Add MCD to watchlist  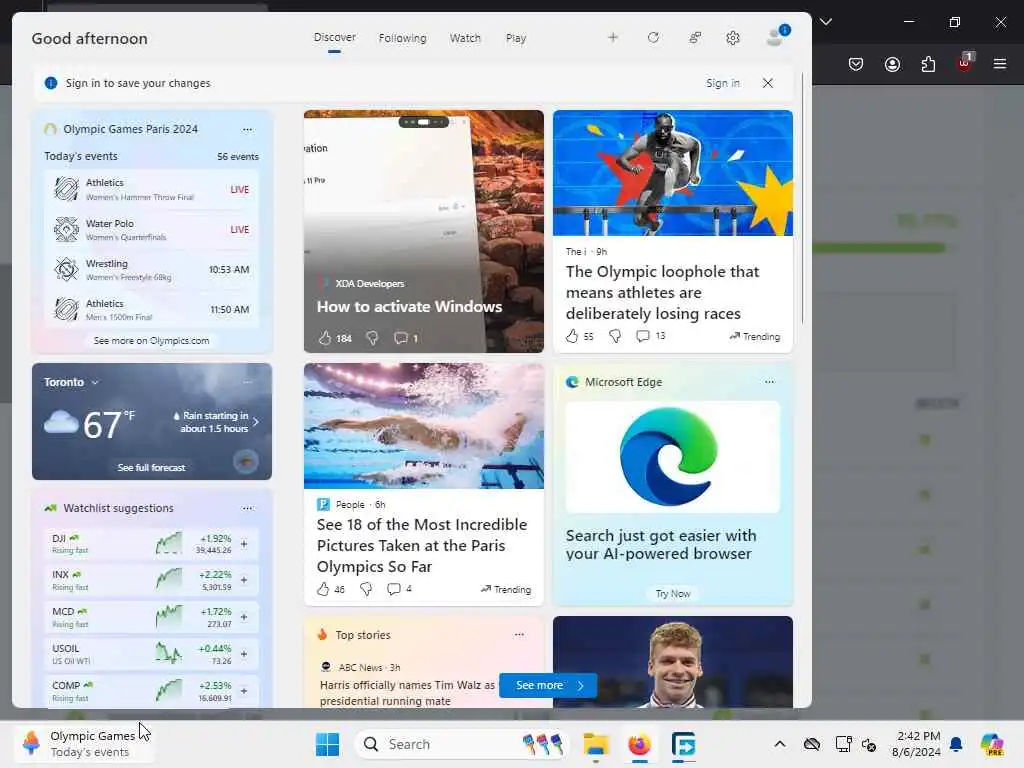pyautogui.click(x=244, y=617)
